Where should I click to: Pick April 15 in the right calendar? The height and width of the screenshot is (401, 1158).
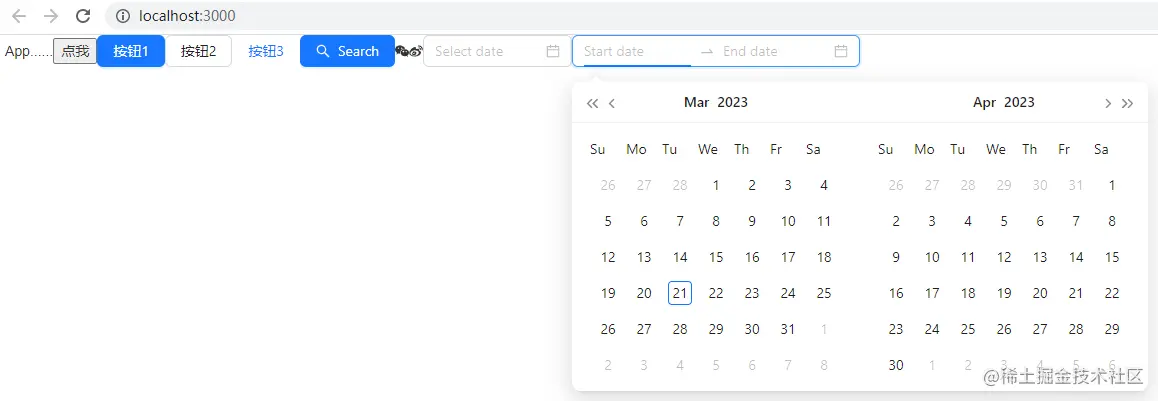coord(1112,257)
